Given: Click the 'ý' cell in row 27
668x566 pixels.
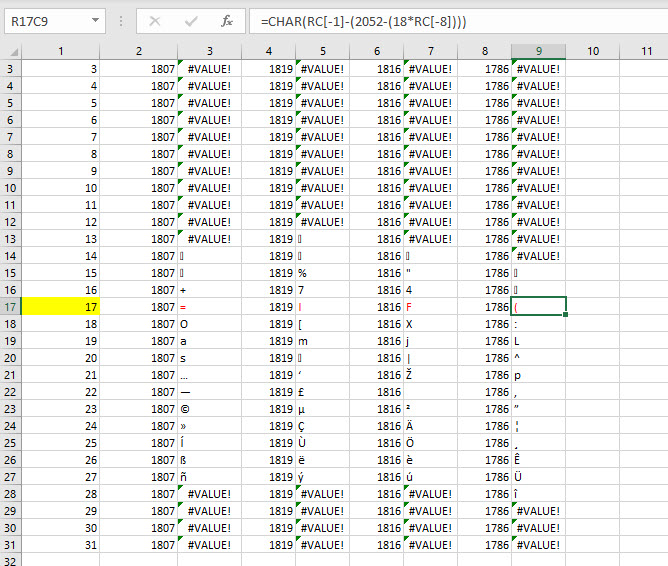Looking at the screenshot, I should [322, 477].
